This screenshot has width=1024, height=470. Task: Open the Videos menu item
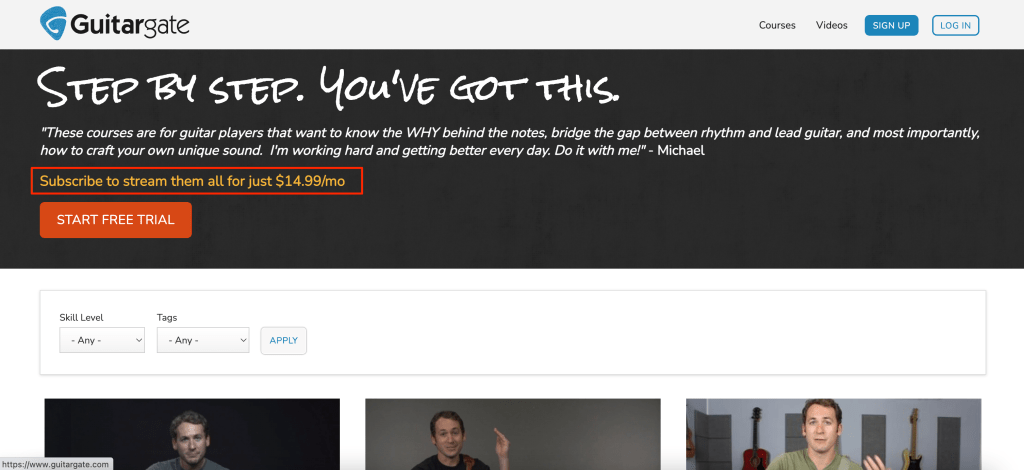tap(831, 25)
